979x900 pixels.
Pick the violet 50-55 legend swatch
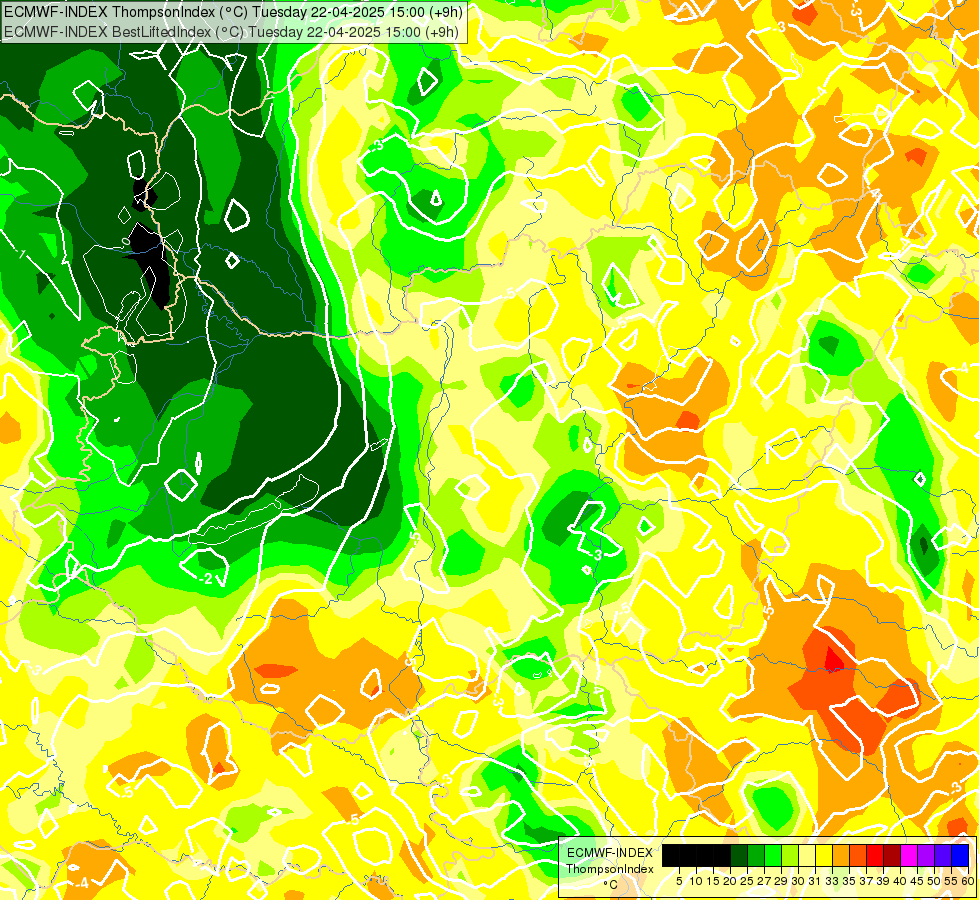[x=943, y=855]
